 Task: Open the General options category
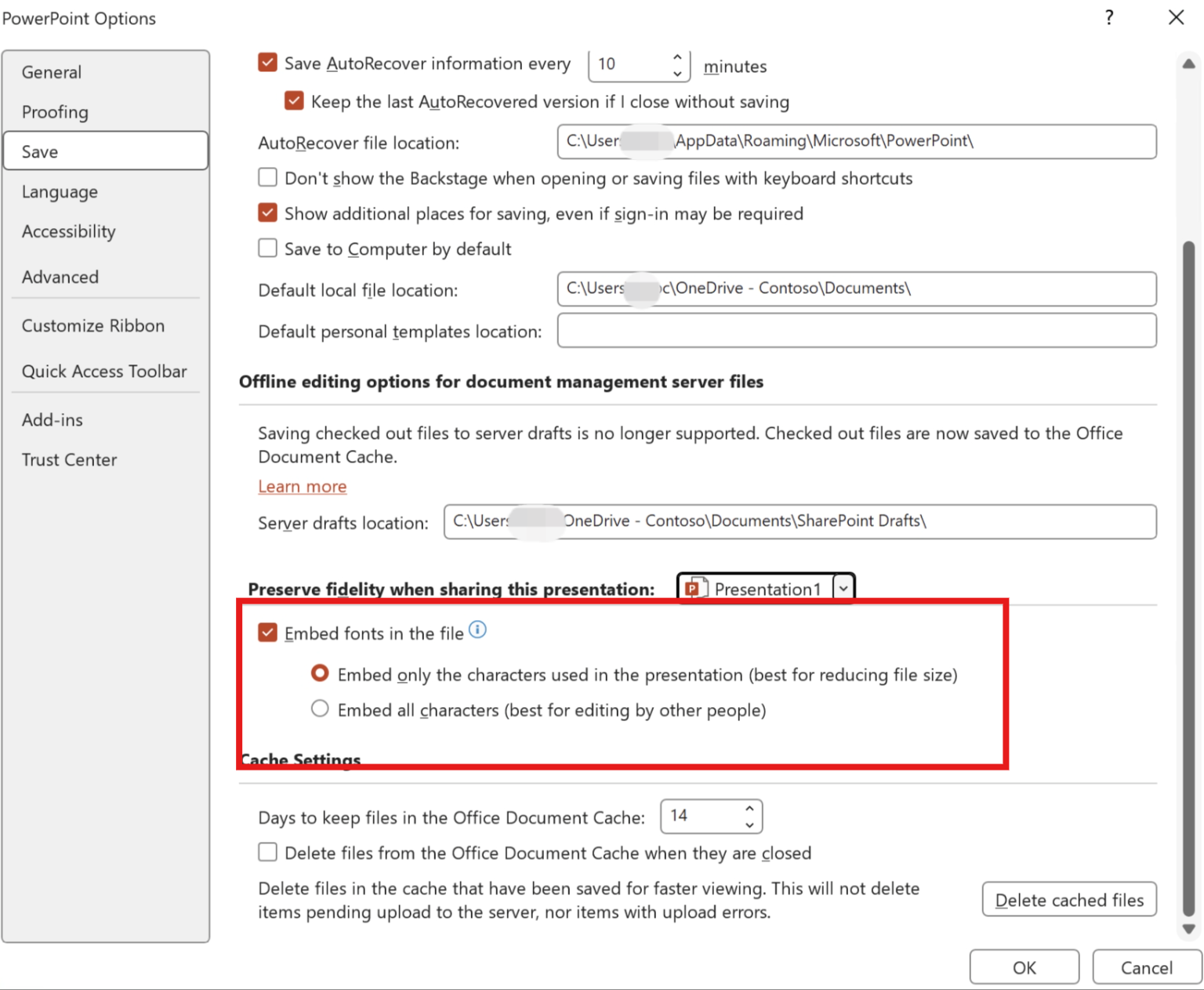(106, 72)
